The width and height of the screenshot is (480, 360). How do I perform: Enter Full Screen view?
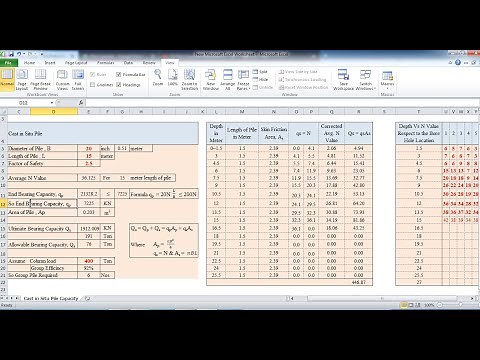(x=78, y=79)
